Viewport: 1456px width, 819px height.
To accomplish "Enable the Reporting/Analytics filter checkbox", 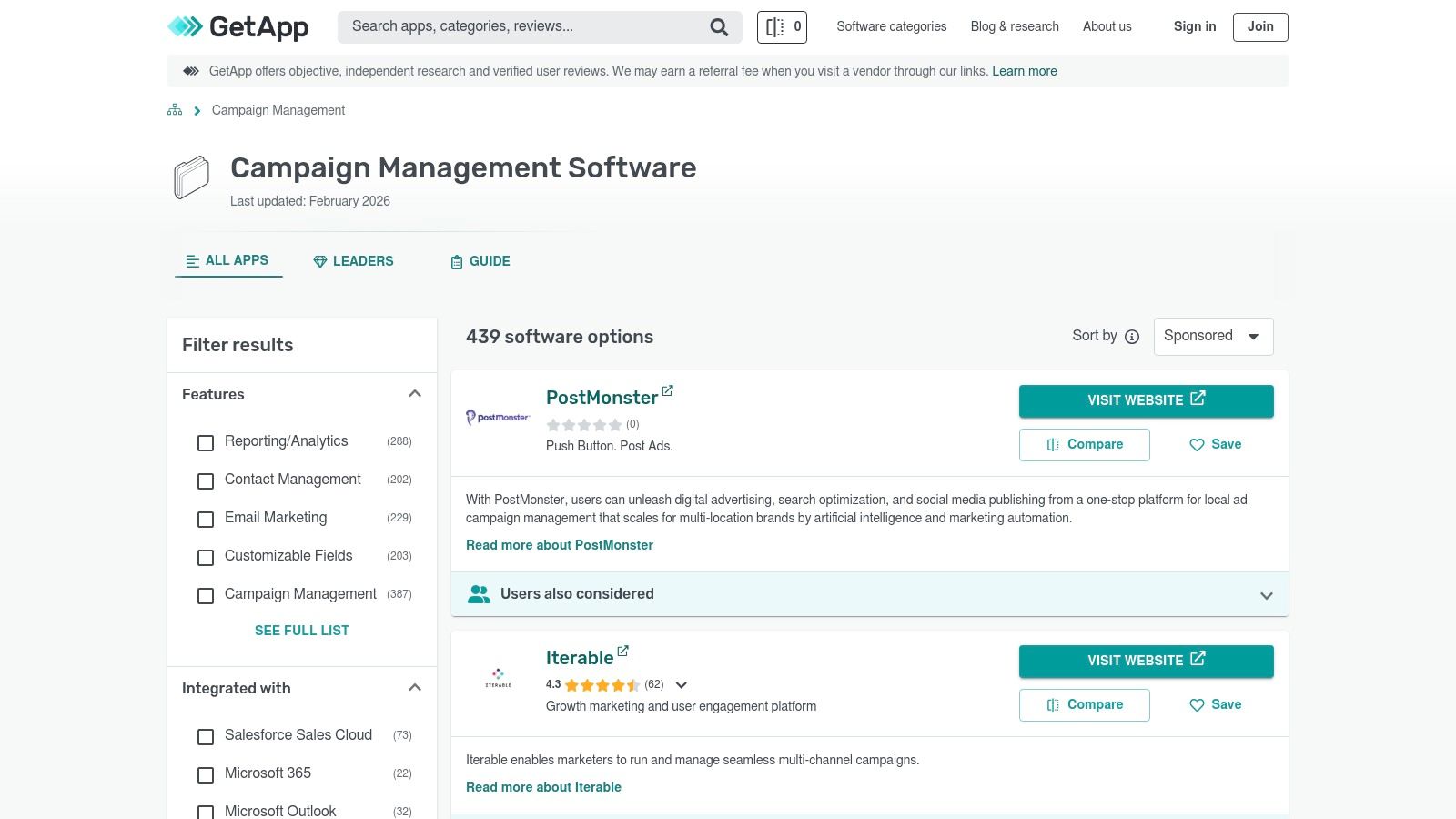I will (x=206, y=443).
